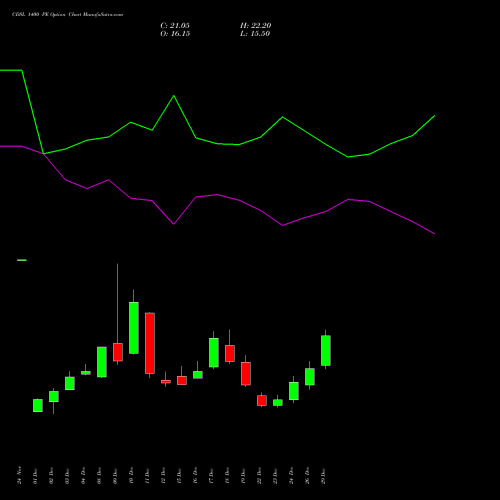Click the green 08 Dec candlestick

point(102,362)
